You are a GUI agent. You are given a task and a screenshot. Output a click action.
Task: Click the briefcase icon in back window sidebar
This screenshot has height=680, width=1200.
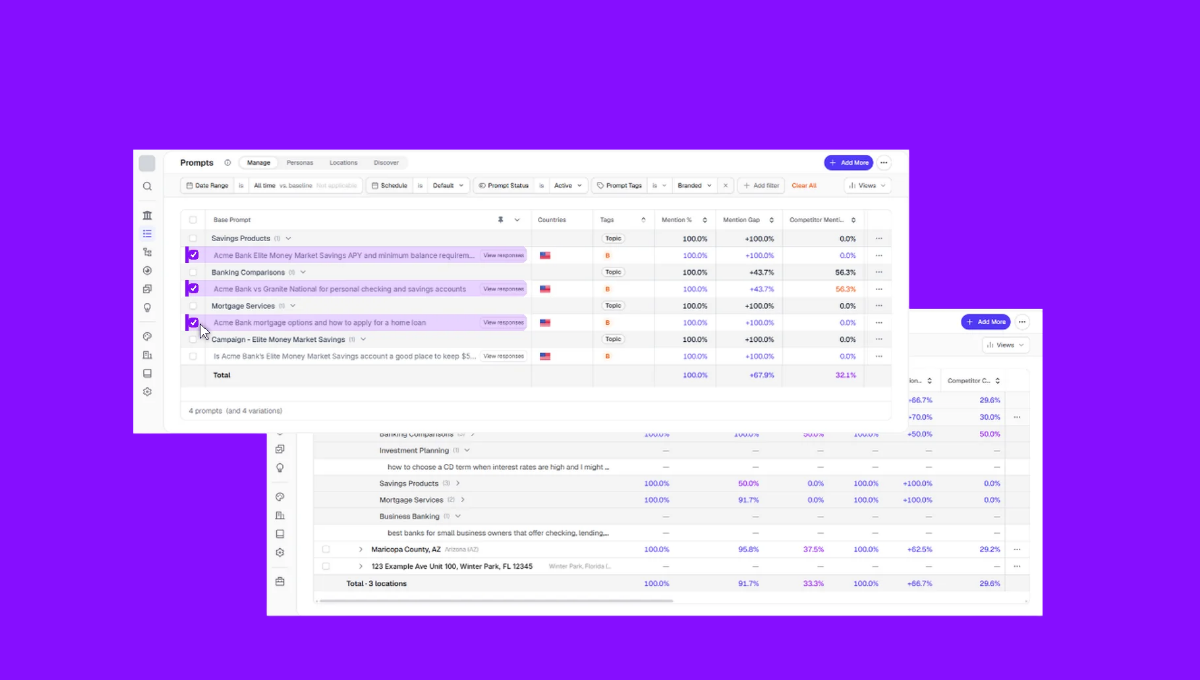280,581
